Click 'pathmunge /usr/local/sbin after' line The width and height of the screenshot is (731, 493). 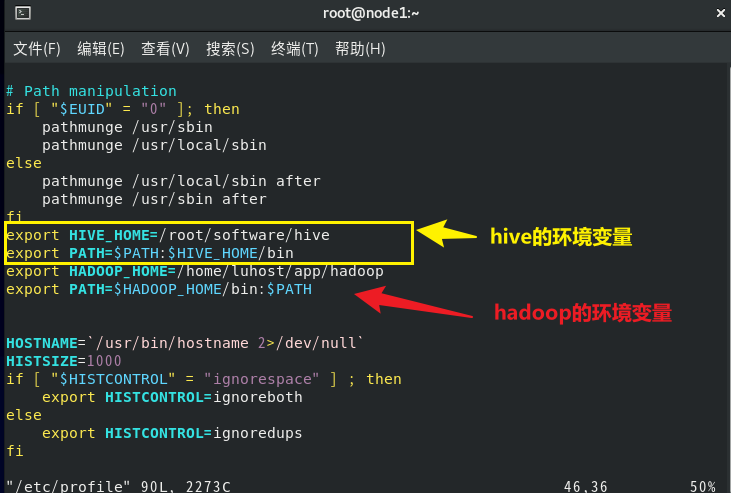(181, 181)
